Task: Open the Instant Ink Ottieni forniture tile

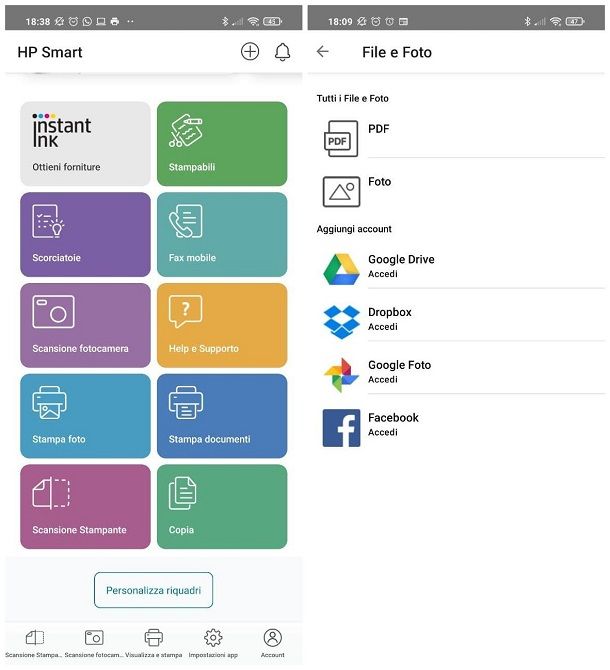Action: (85, 144)
